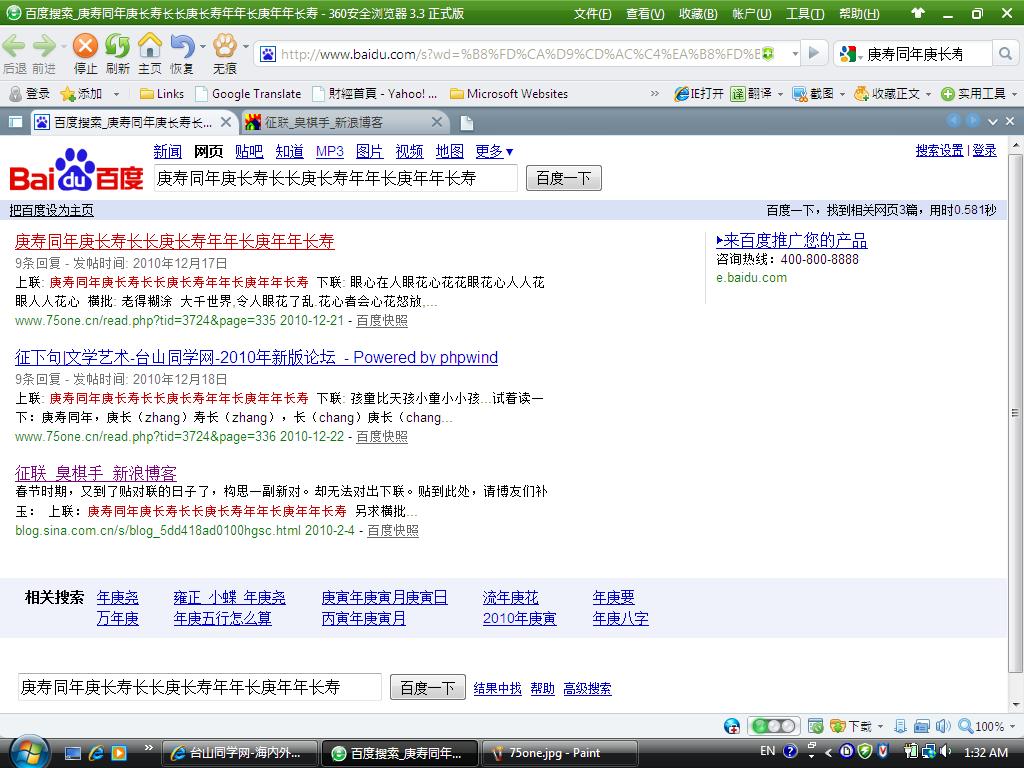The height and width of the screenshot is (768, 1024).
Task: Click the page vertical scrollbar
Action: click(x=1015, y=413)
